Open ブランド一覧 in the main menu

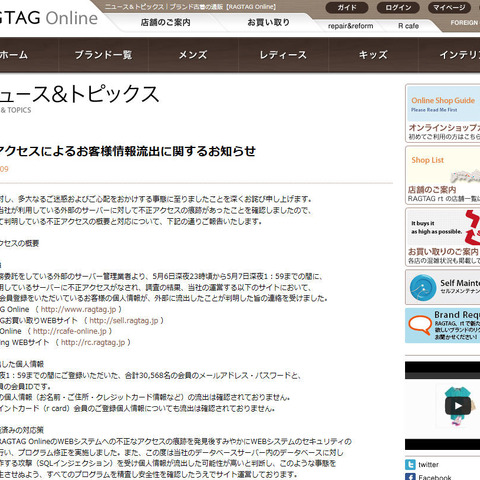(103, 55)
